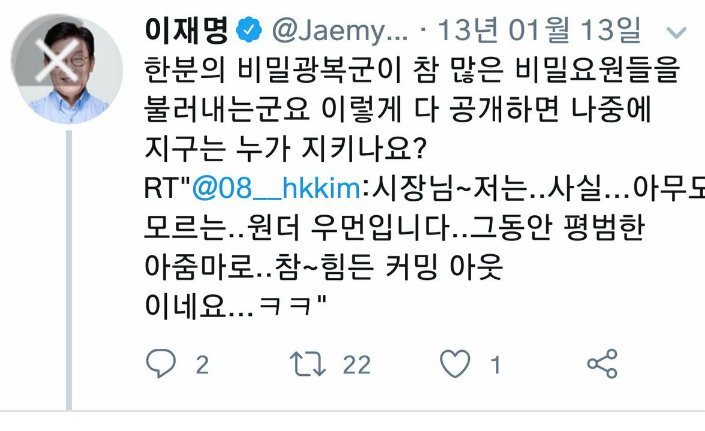Click the quoted text line starting with 모르는..원더 우먼입니다
Image resolution: width=705 pixels, height=431 pixels.
(x=394, y=227)
